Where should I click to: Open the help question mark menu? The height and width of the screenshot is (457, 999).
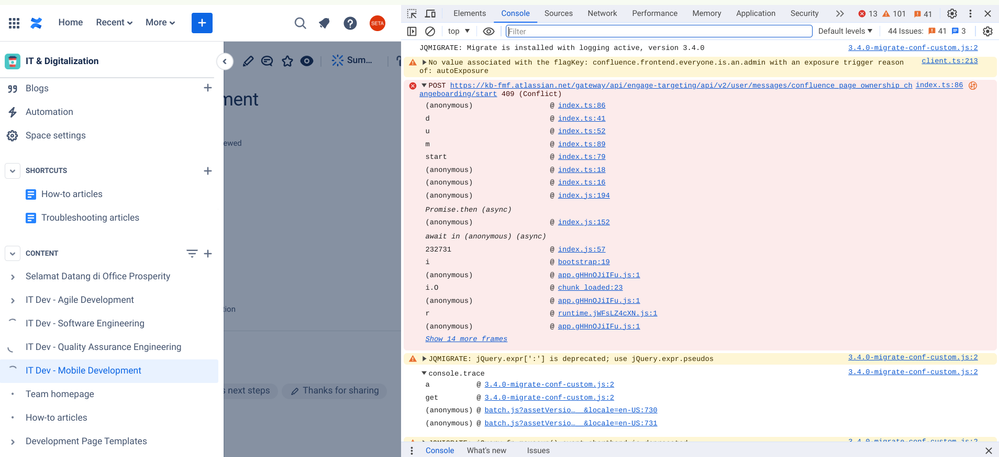(350, 23)
